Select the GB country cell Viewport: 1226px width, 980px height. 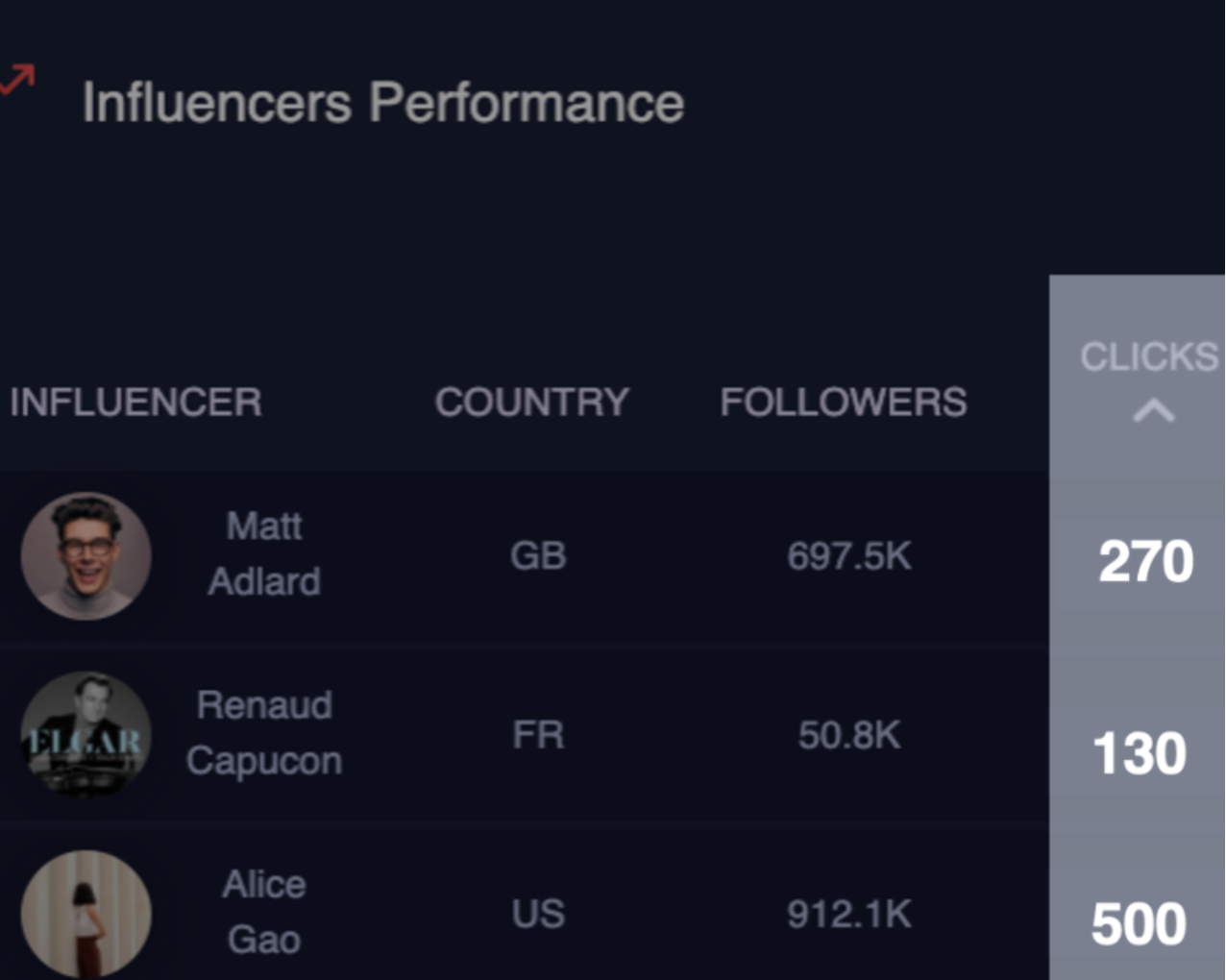538,556
